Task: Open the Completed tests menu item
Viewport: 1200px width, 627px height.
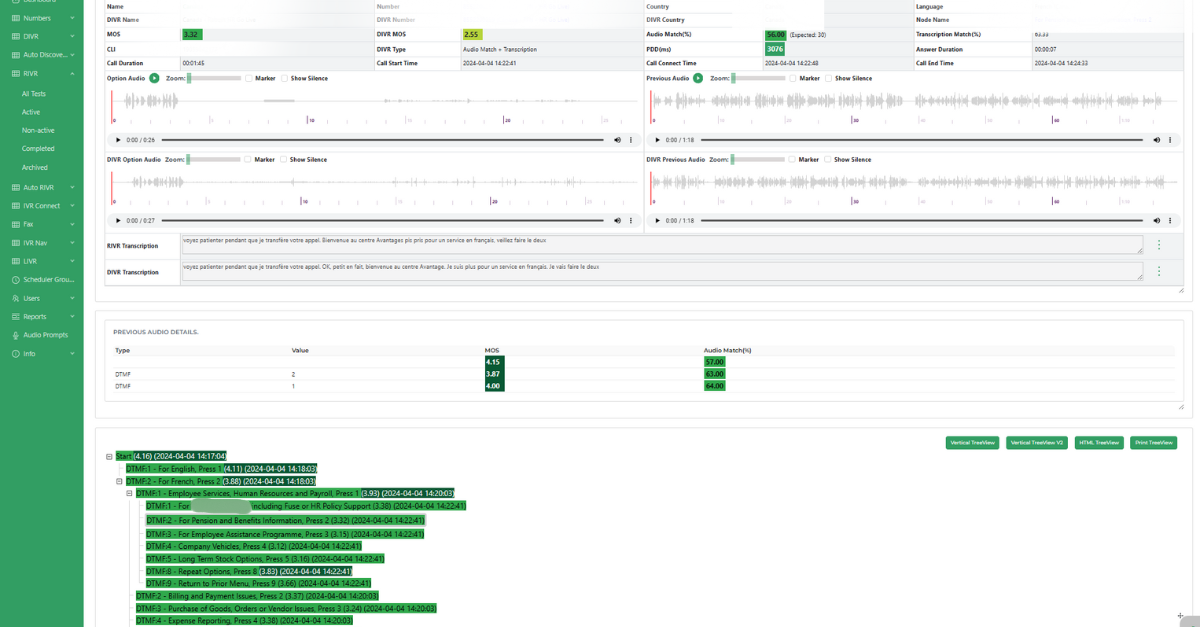Action: point(38,149)
